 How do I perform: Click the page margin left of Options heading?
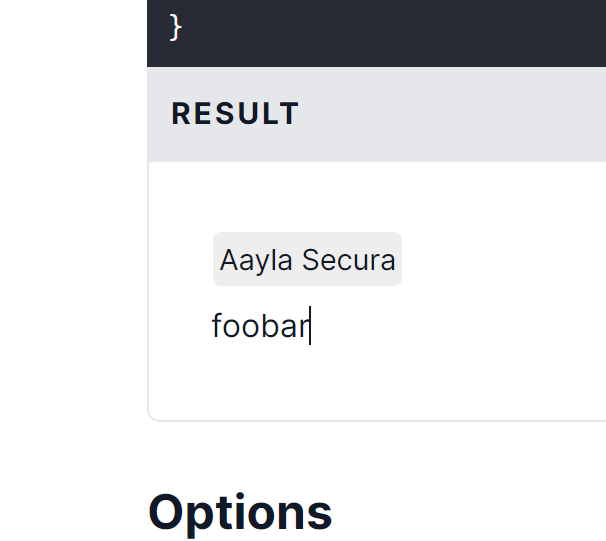coord(70,512)
